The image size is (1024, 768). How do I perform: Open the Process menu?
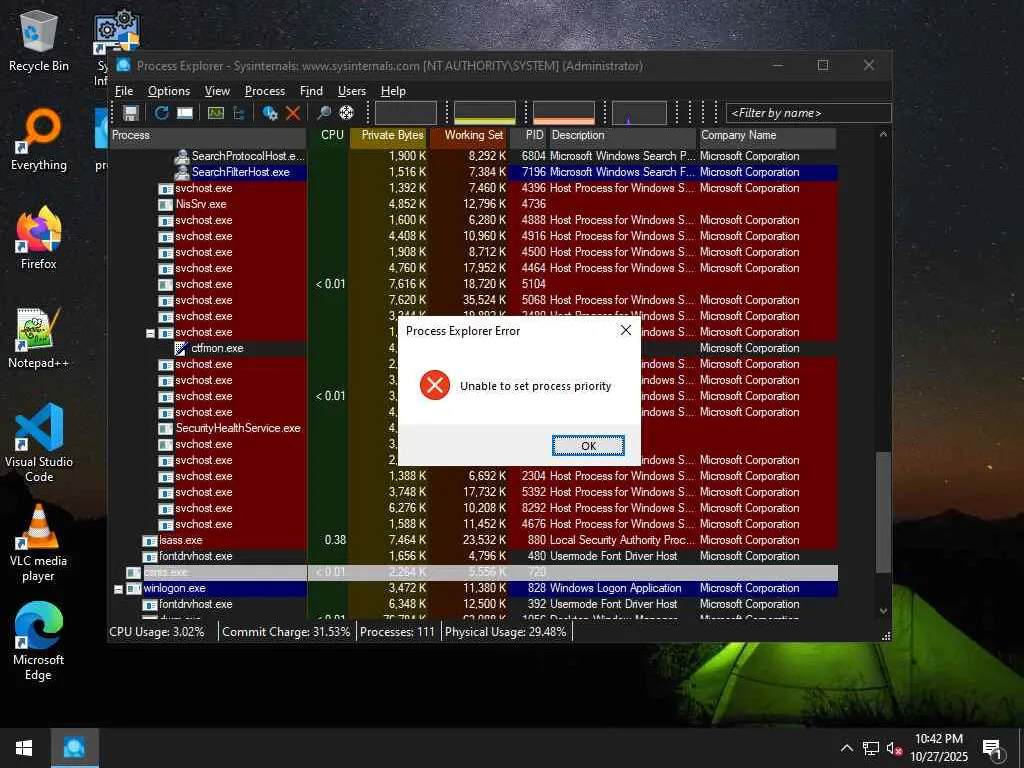point(264,91)
